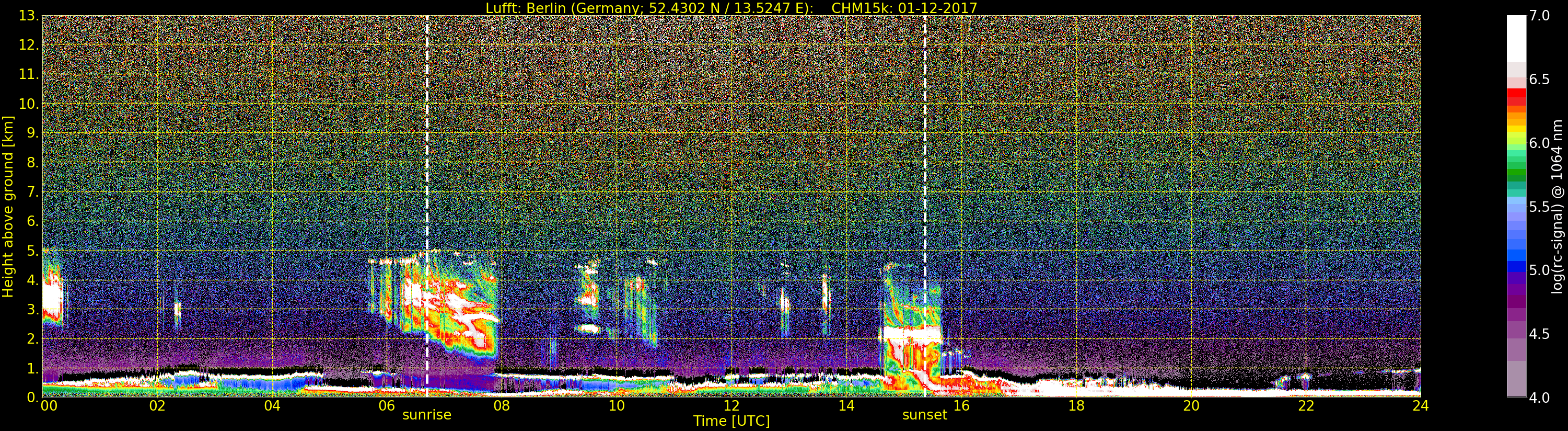Click the '16' time axis tick label
1568x431 pixels.
[961, 405]
